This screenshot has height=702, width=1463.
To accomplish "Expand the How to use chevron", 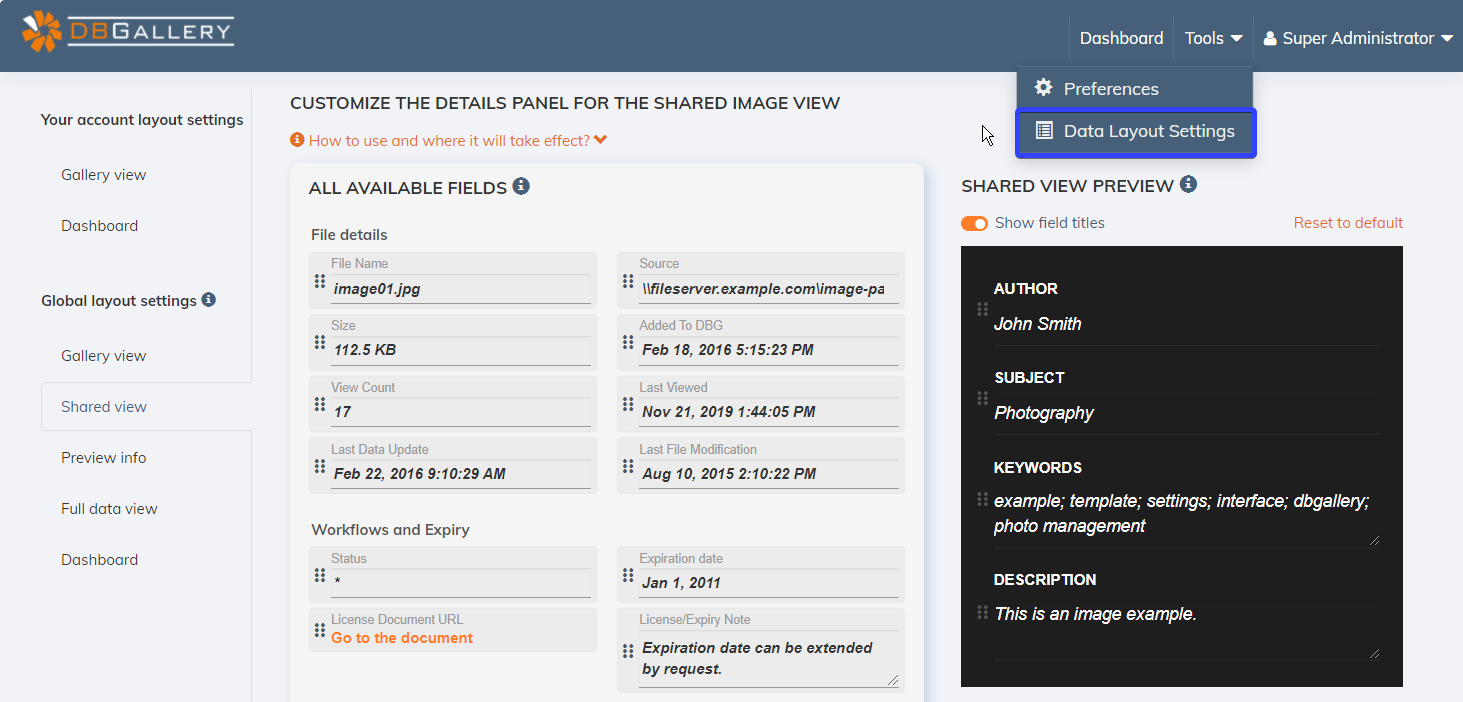I will coord(600,140).
